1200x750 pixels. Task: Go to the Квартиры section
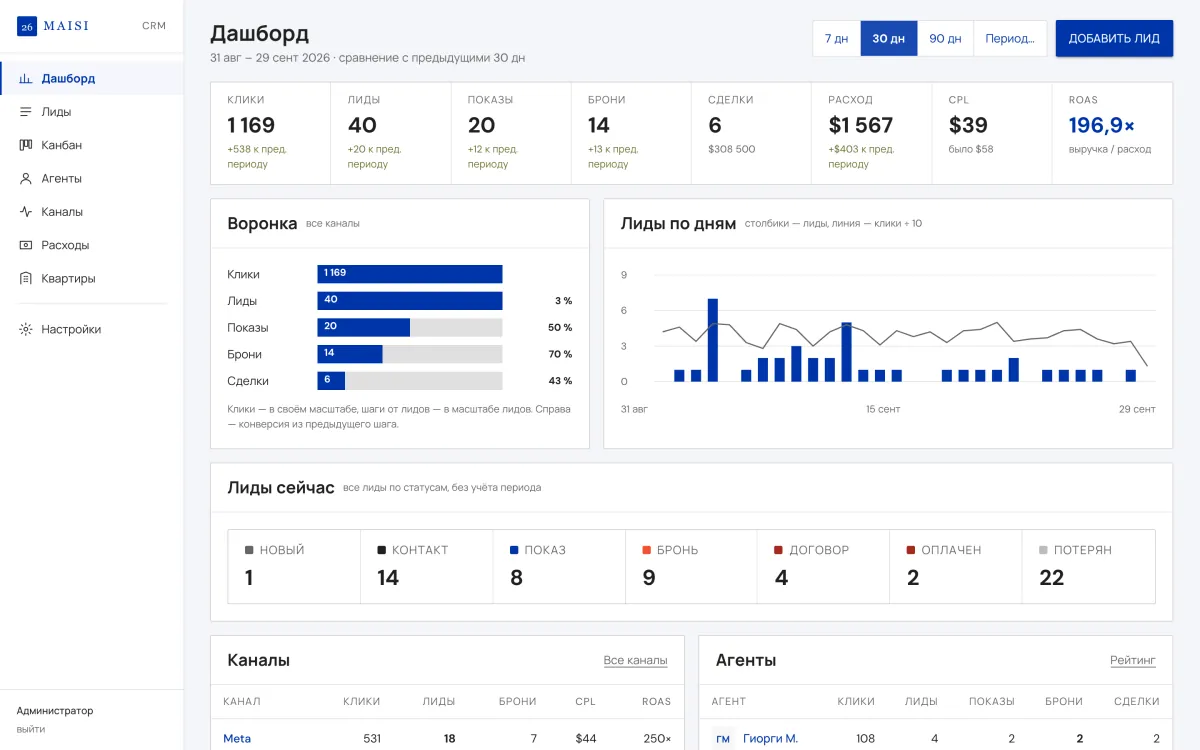pos(92,278)
